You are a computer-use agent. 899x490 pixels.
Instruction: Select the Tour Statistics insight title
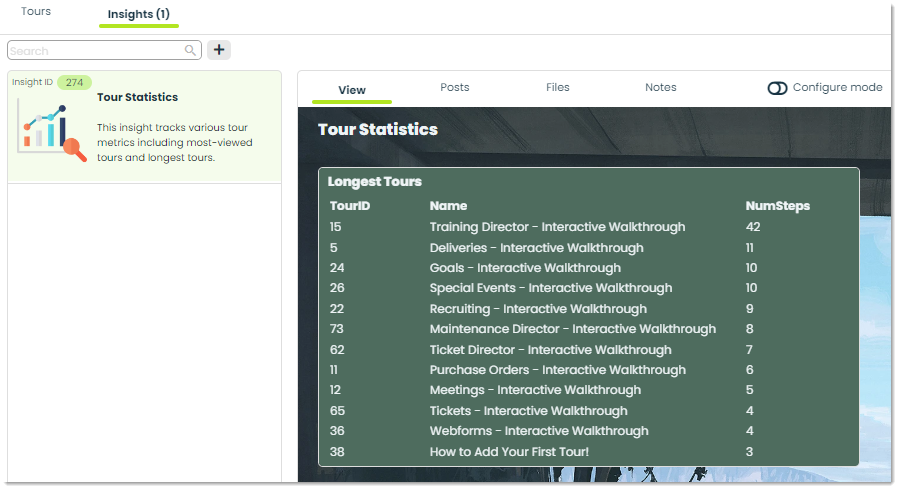pyautogui.click(x=138, y=97)
